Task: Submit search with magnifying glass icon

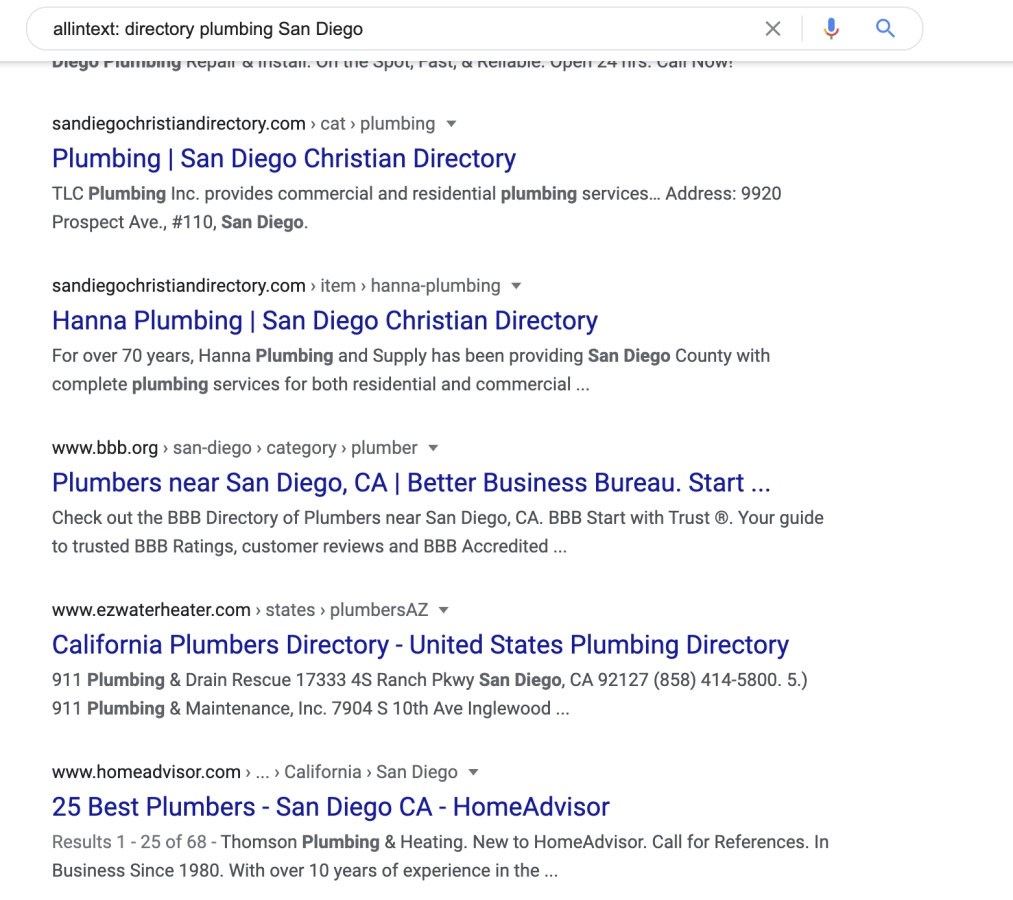Action: (885, 28)
